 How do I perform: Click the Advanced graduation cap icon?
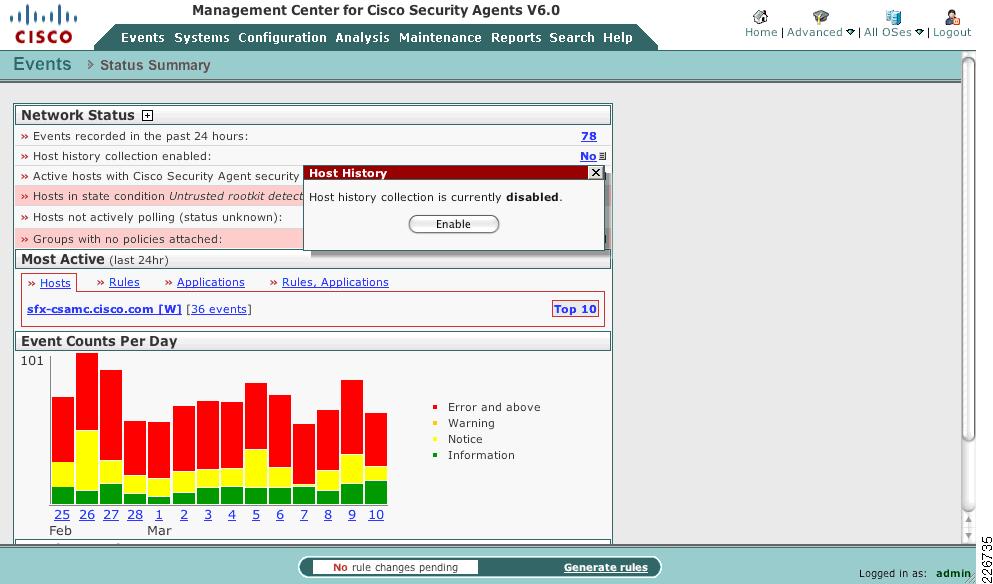coord(820,16)
